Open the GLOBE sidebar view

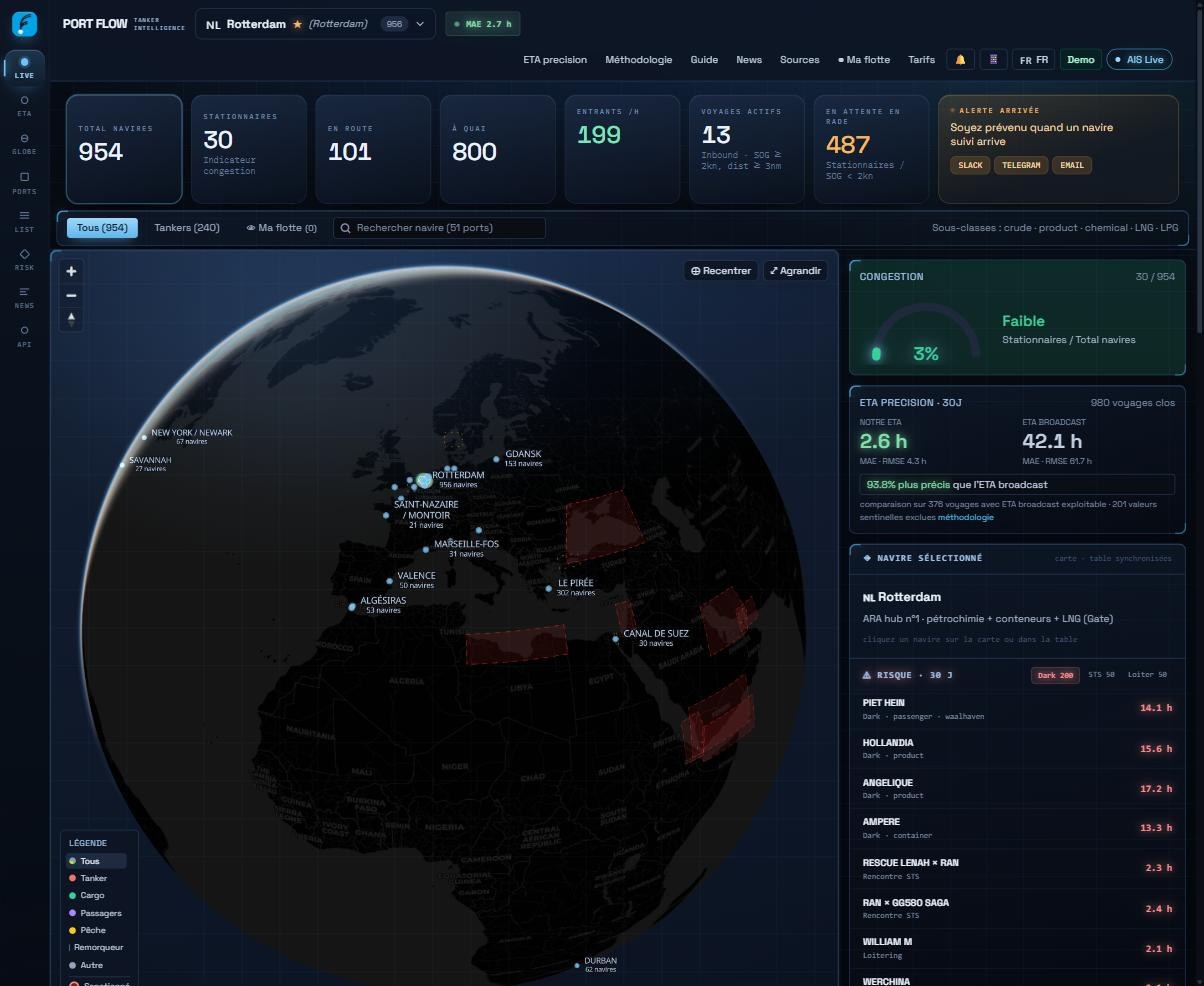point(24,144)
